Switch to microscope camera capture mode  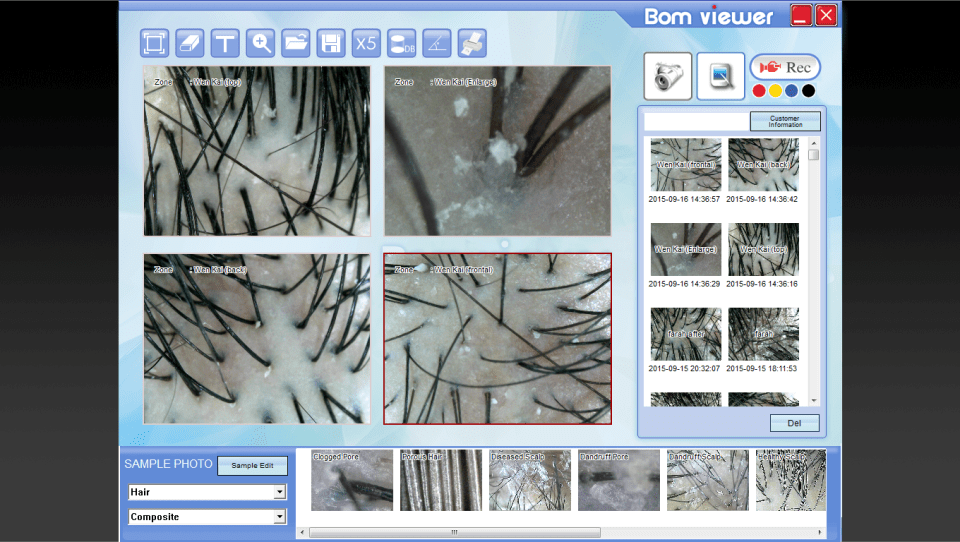pos(668,76)
